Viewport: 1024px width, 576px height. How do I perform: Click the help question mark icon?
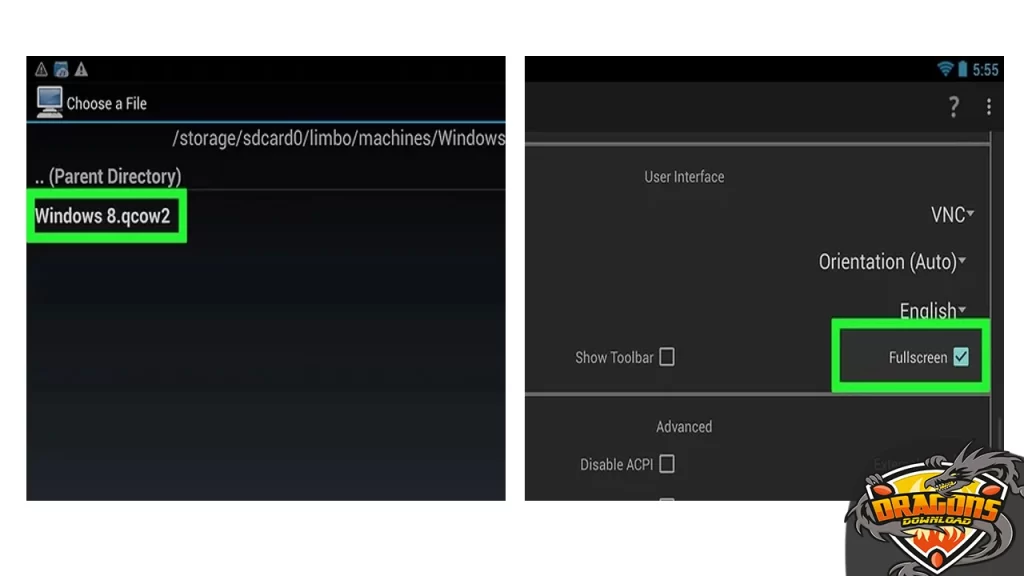pyautogui.click(x=953, y=106)
